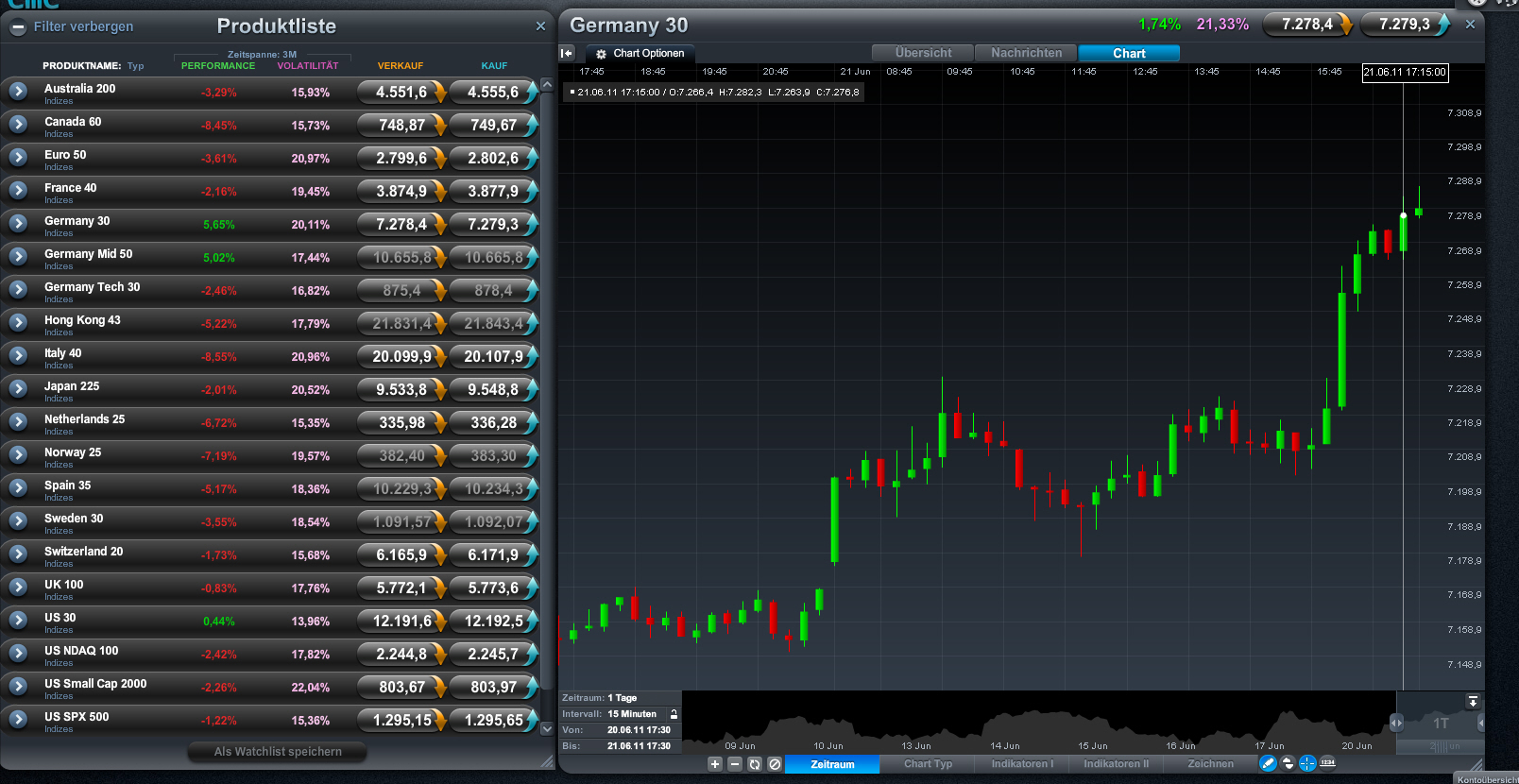Sort by PERFORMANCE column header
This screenshot has height=784, width=1519.
(x=218, y=66)
